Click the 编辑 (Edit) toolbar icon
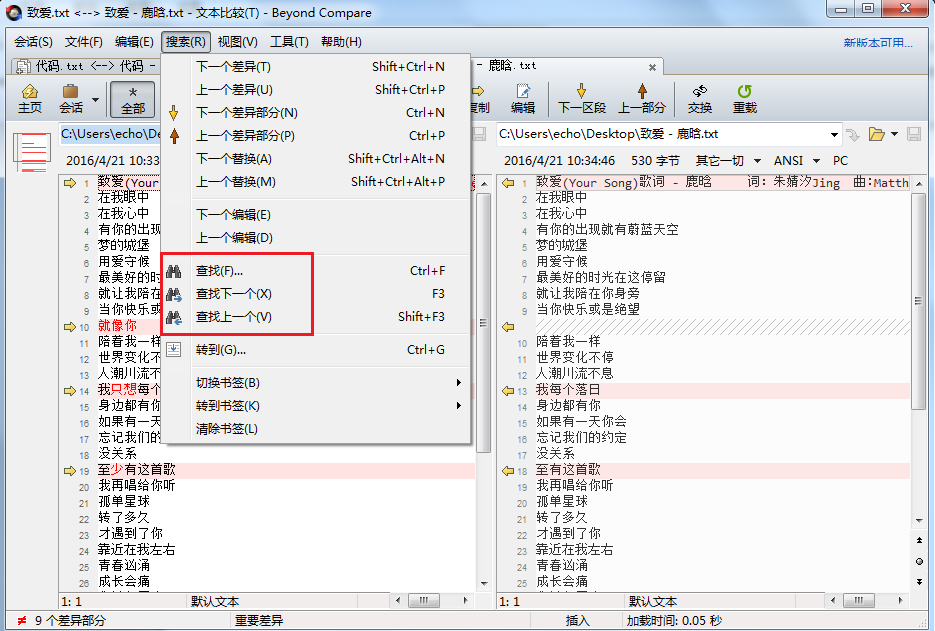The width and height of the screenshot is (935, 631). click(525, 97)
